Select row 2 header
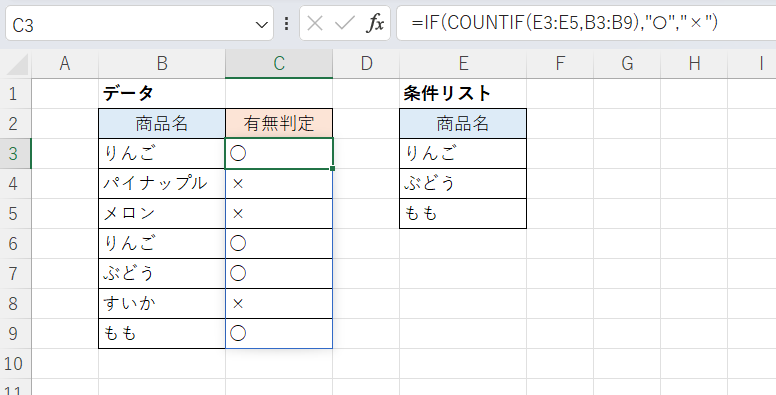 (x=15, y=123)
